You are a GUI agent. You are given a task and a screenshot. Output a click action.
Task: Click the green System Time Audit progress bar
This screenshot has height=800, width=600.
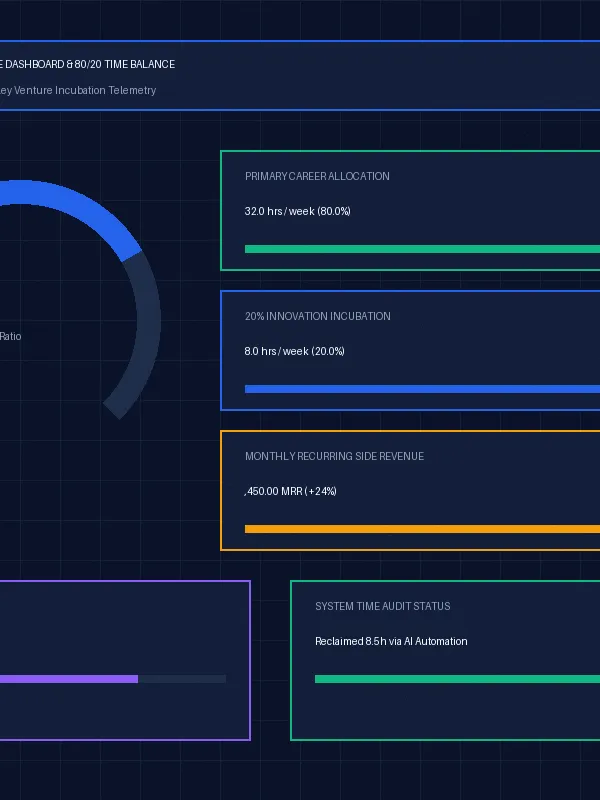[x=457, y=679]
